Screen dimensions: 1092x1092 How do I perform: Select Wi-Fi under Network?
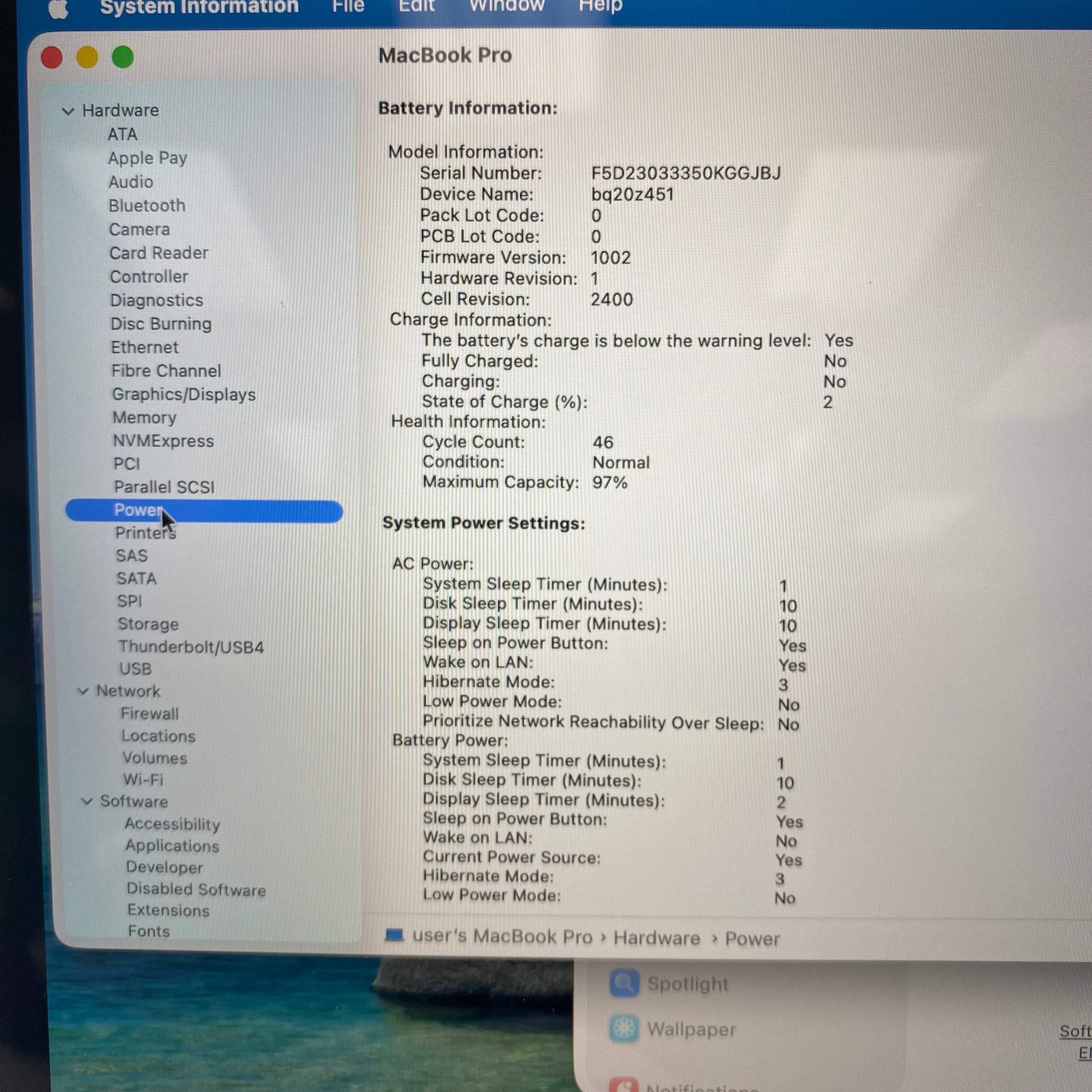tap(143, 779)
